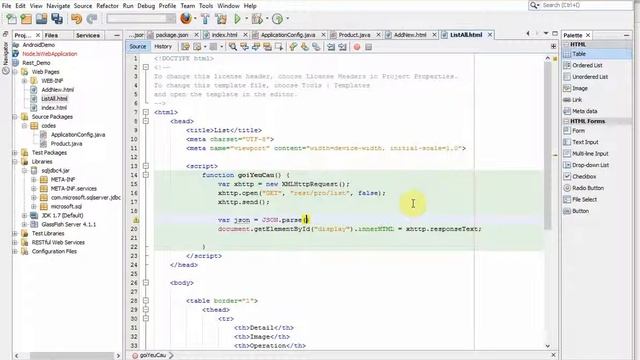Click the Redo toolbar icon

(x=92, y=19)
